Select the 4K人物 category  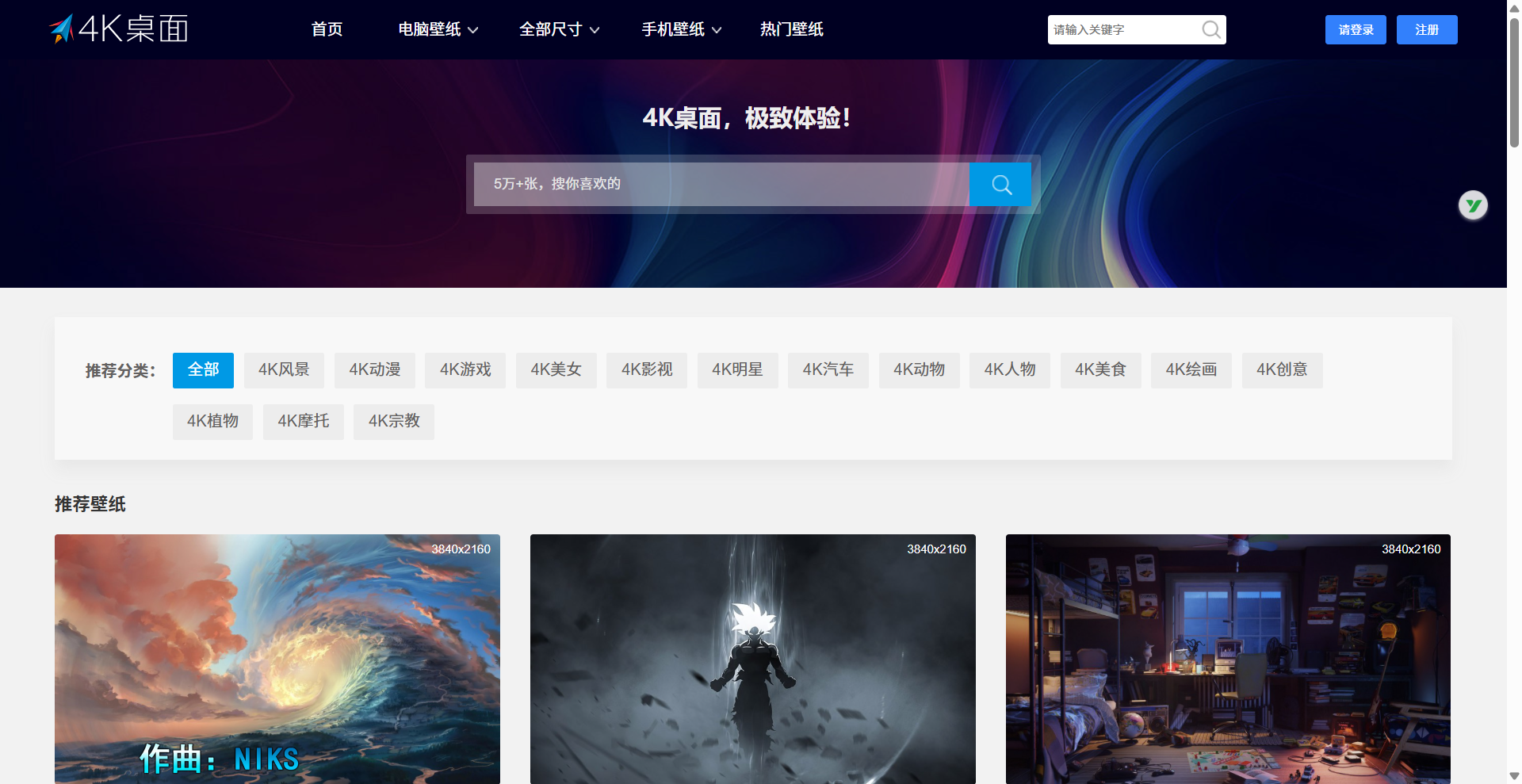pyautogui.click(x=1010, y=370)
